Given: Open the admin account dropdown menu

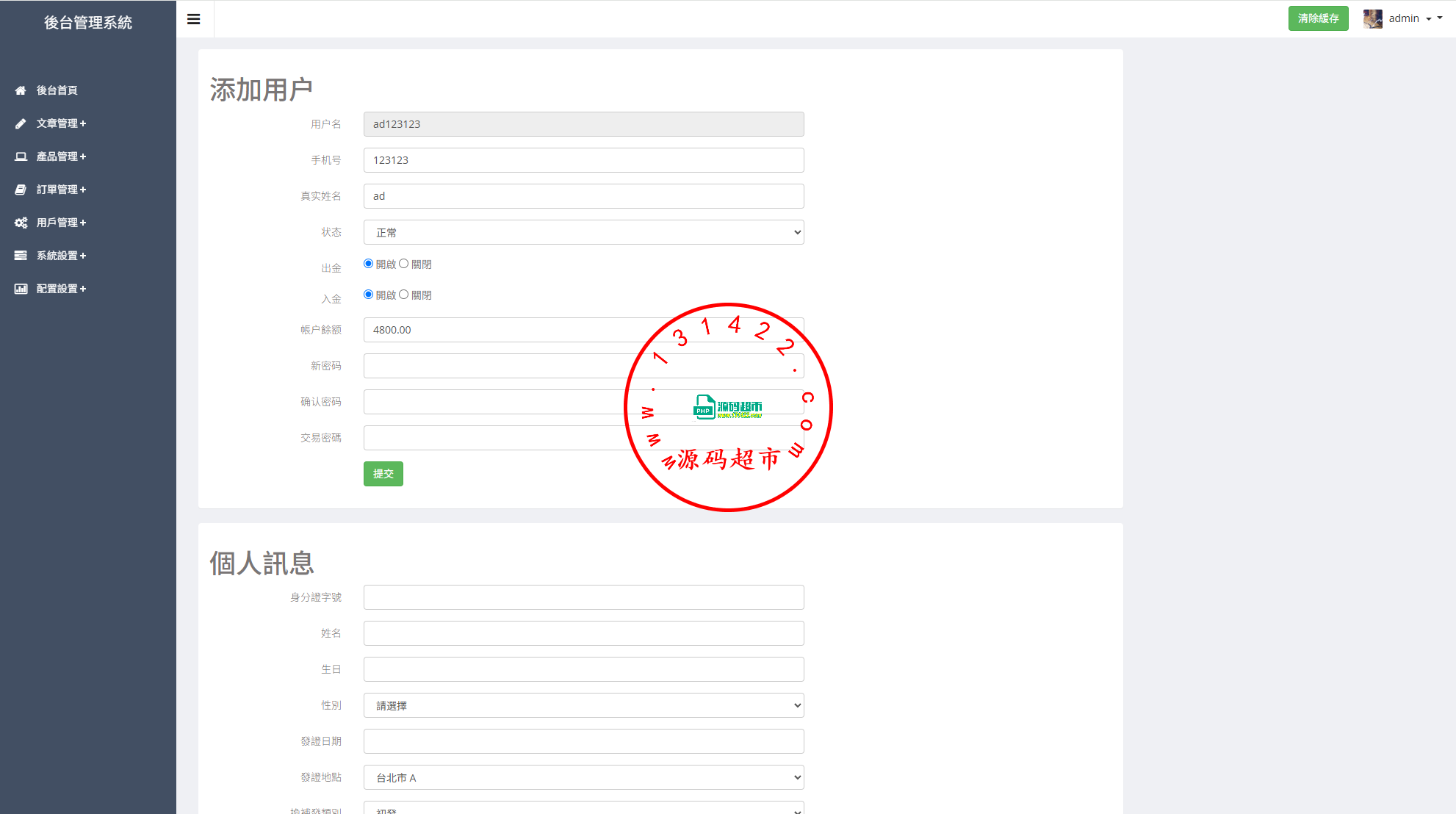Looking at the screenshot, I should click(x=1410, y=19).
